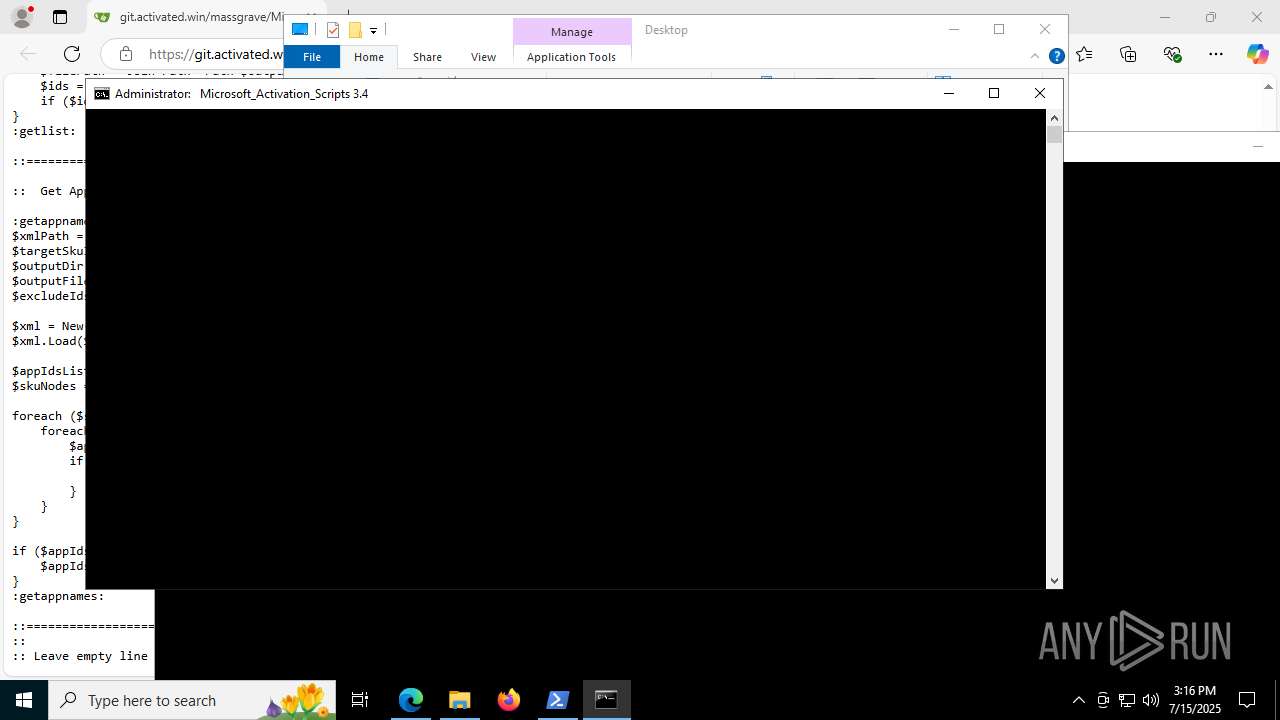Minimize the Microsoft_Activation_Scripts console window

point(949,93)
